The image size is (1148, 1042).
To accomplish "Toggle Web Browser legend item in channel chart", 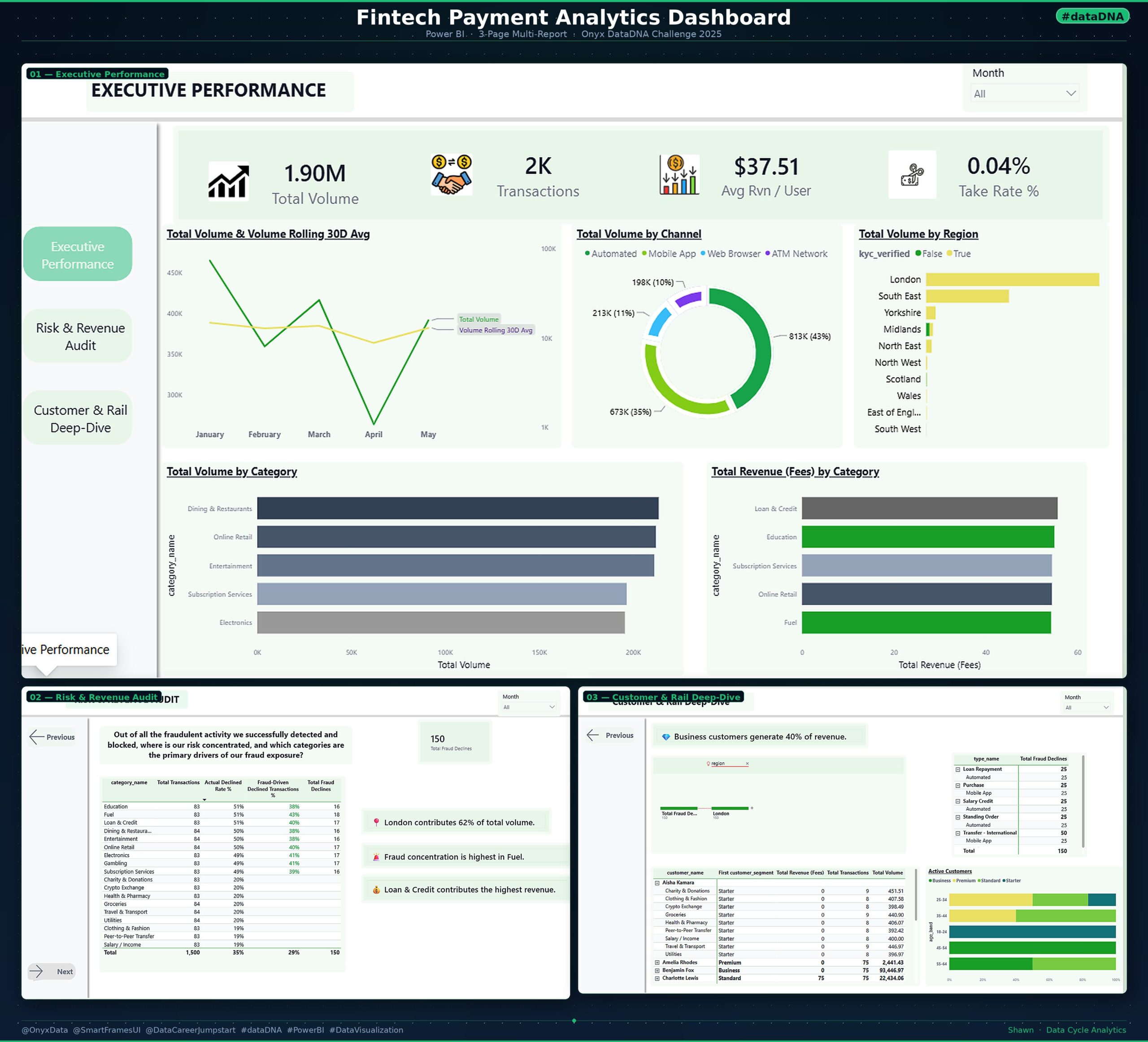I will (730, 253).
